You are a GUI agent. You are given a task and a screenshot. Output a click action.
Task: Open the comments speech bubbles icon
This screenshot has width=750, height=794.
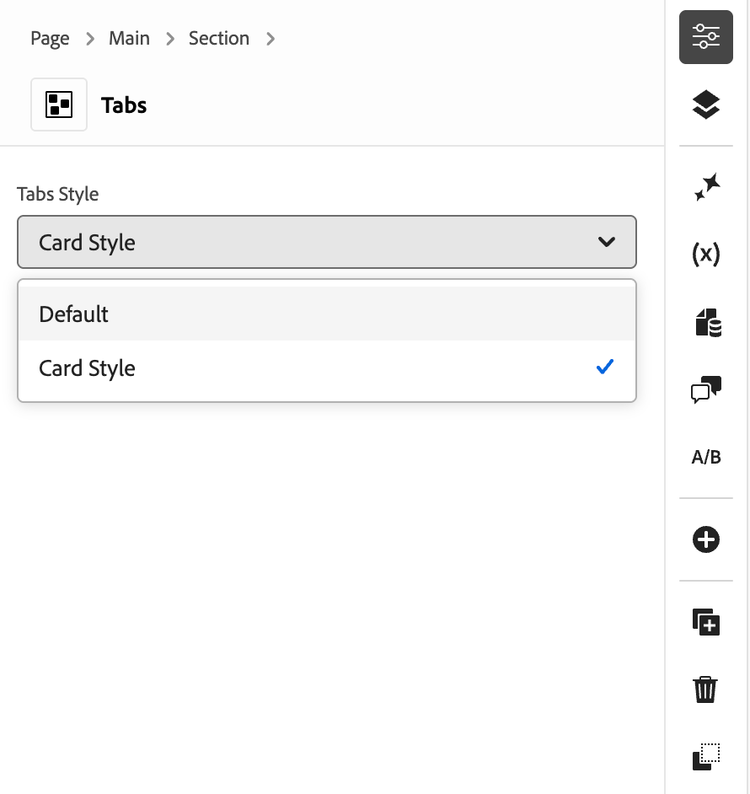pos(706,390)
